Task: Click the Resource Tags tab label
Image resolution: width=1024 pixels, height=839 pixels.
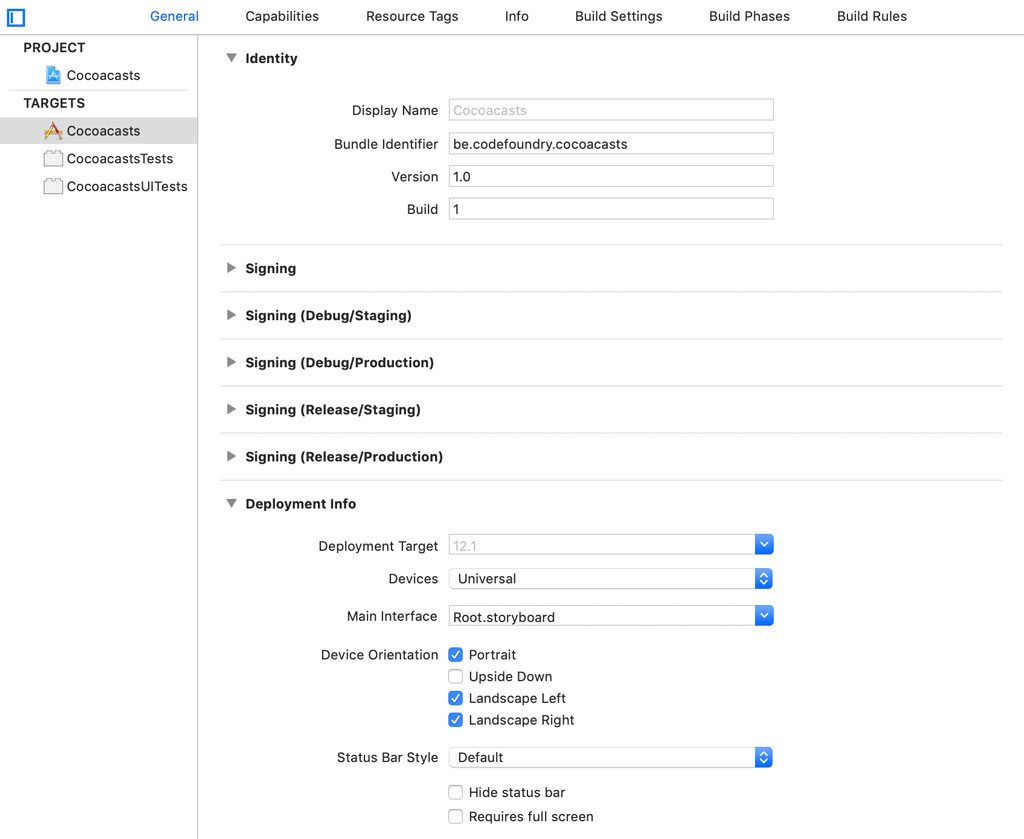Action: [412, 16]
